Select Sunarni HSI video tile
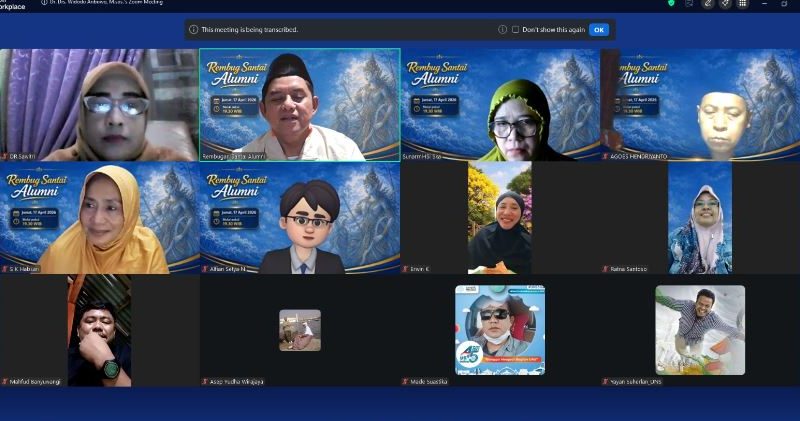 (500, 105)
